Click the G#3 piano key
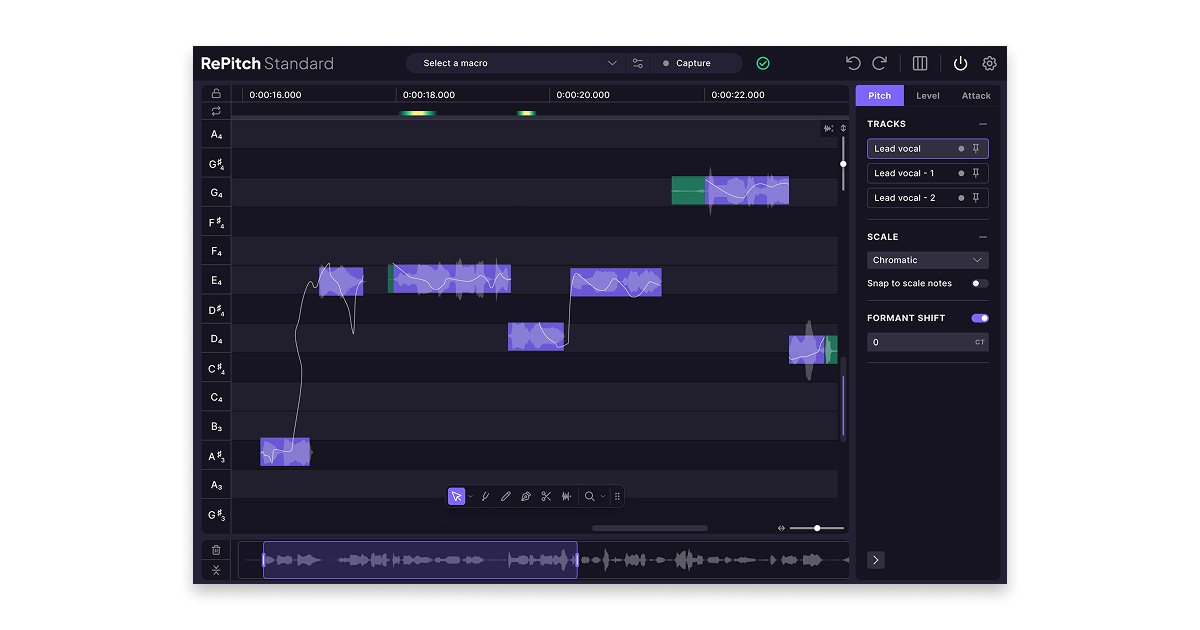 click(216, 515)
